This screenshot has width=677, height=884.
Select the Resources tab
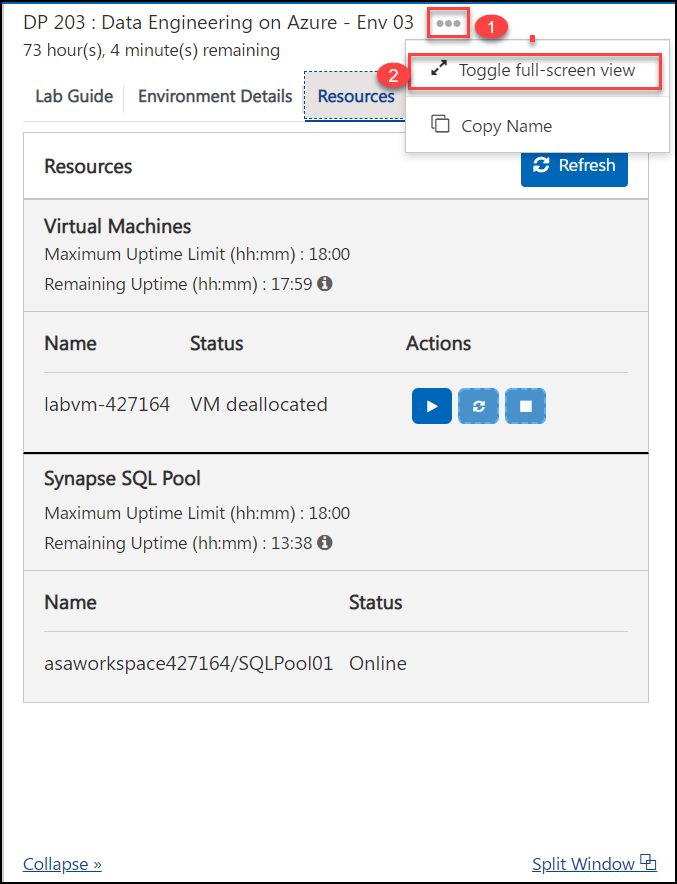[x=356, y=96]
